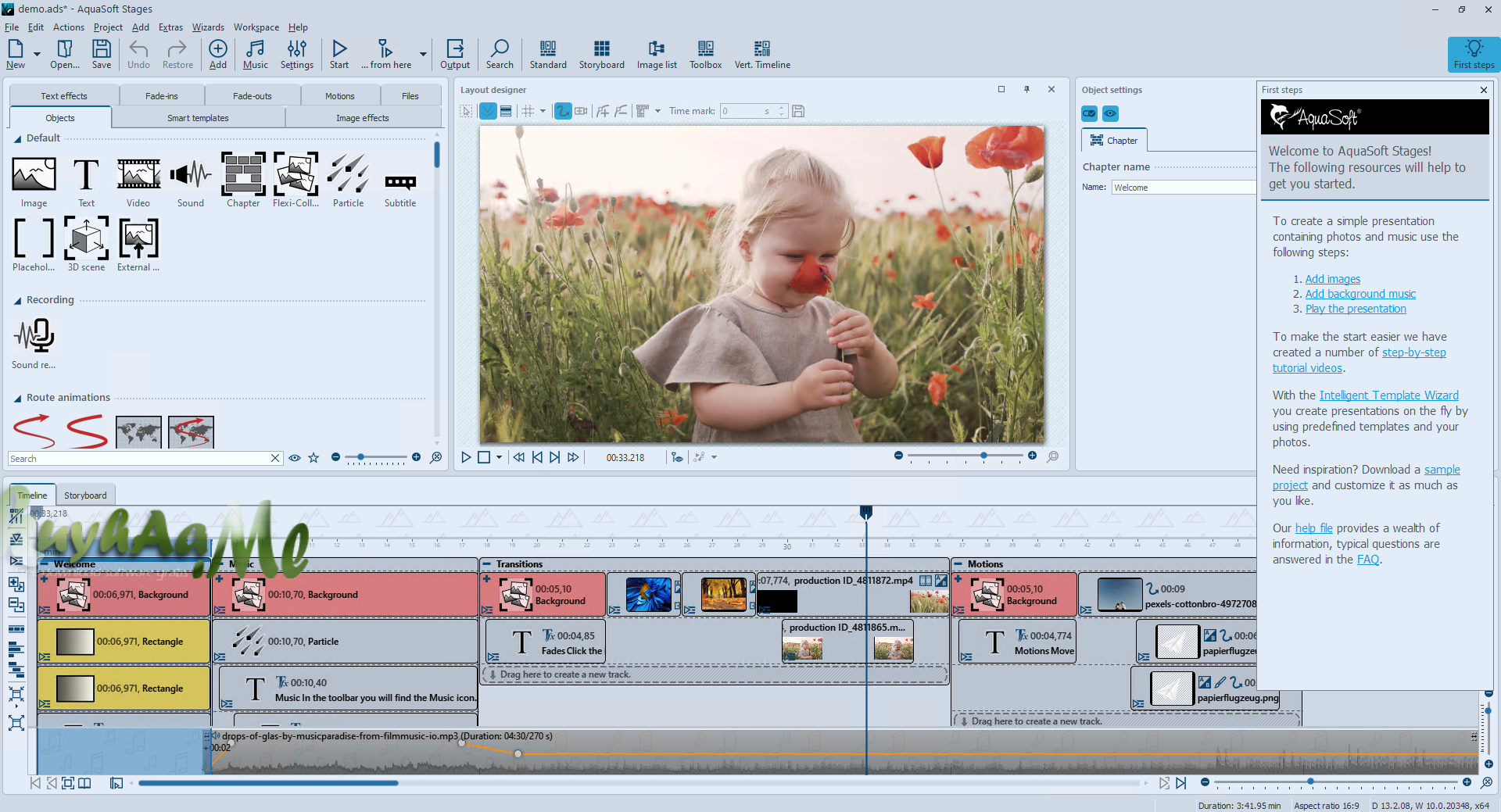
Task: Switch to the Smart templates tab
Action: (x=198, y=118)
